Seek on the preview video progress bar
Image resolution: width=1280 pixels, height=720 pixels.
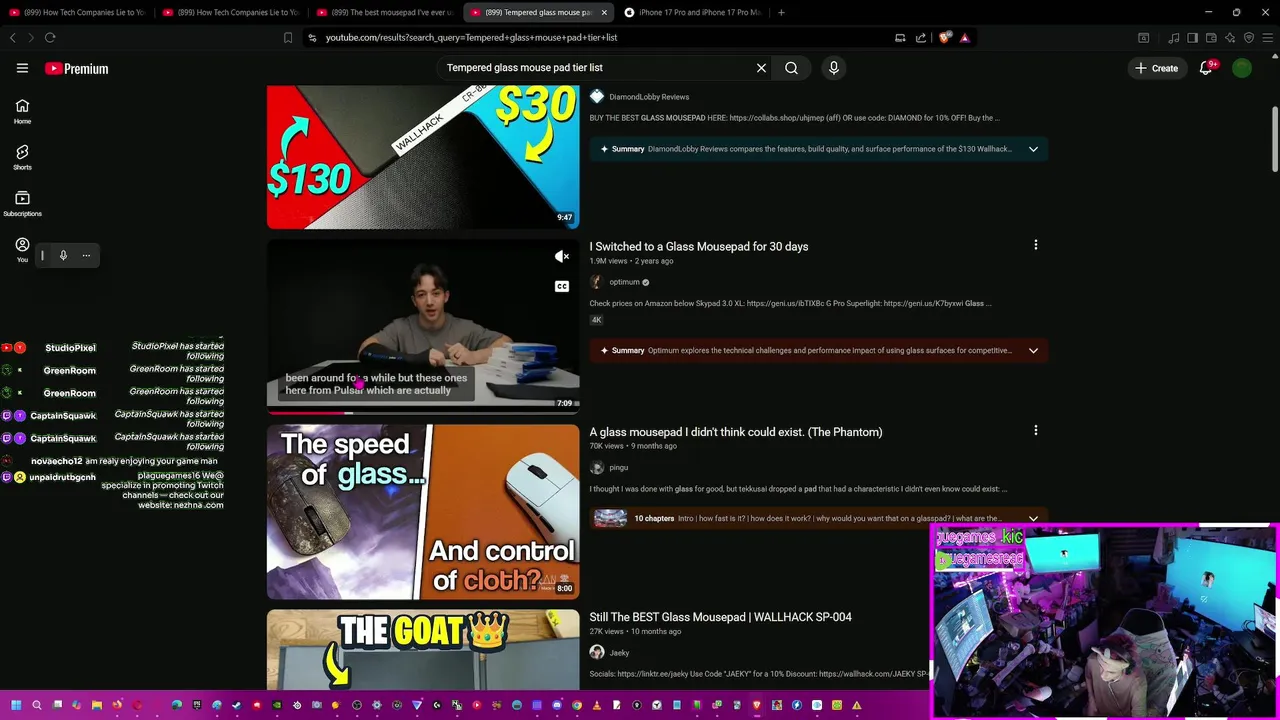tap(423, 412)
